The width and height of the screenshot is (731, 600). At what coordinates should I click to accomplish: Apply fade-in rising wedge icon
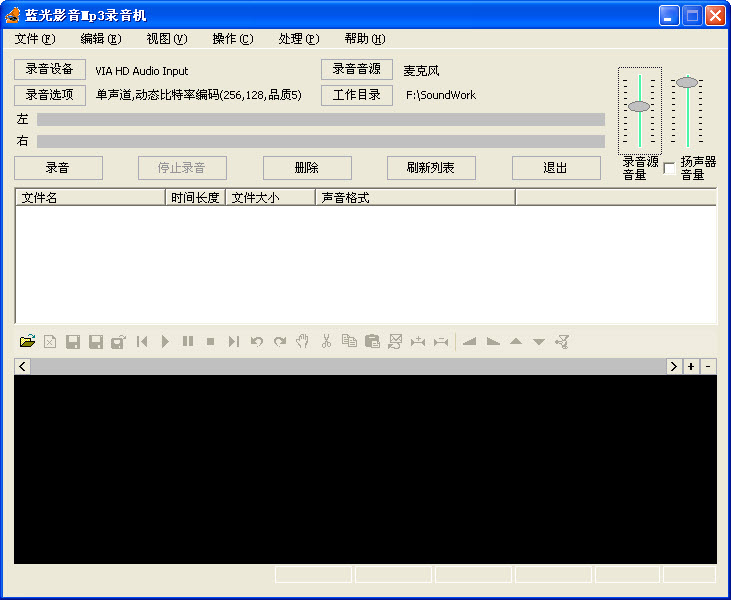pos(469,342)
